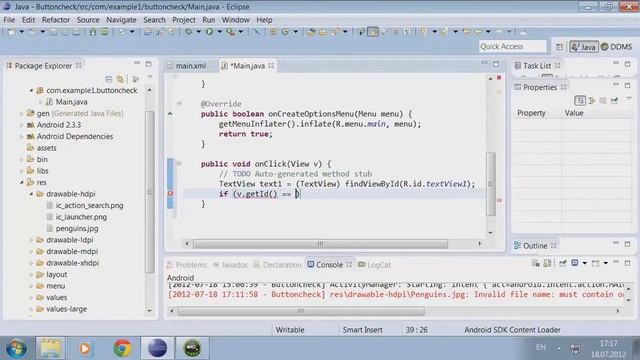640x360 pixels.
Task: Open the Android SDK Manager icon
Action: pos(93,32)
